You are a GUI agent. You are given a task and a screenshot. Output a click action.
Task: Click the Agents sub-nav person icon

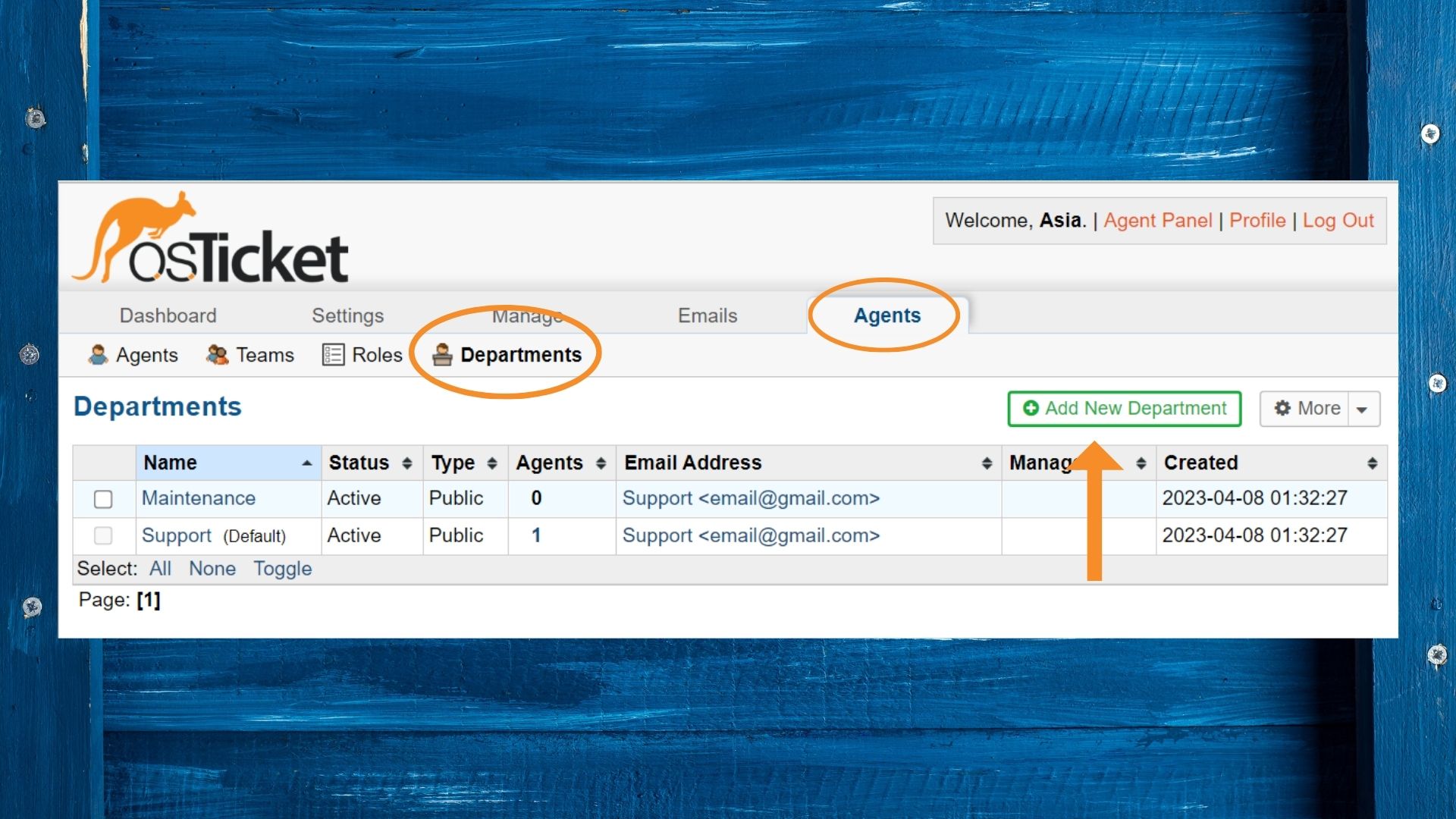coord(98,355)
